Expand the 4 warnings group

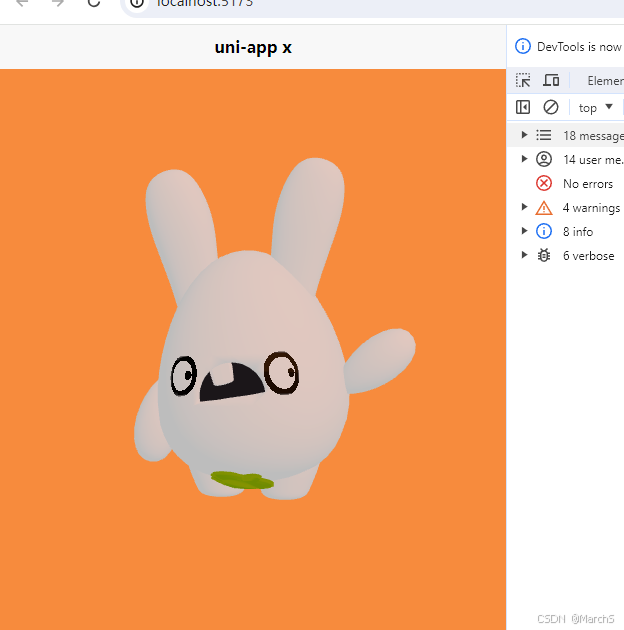(524, 207)
